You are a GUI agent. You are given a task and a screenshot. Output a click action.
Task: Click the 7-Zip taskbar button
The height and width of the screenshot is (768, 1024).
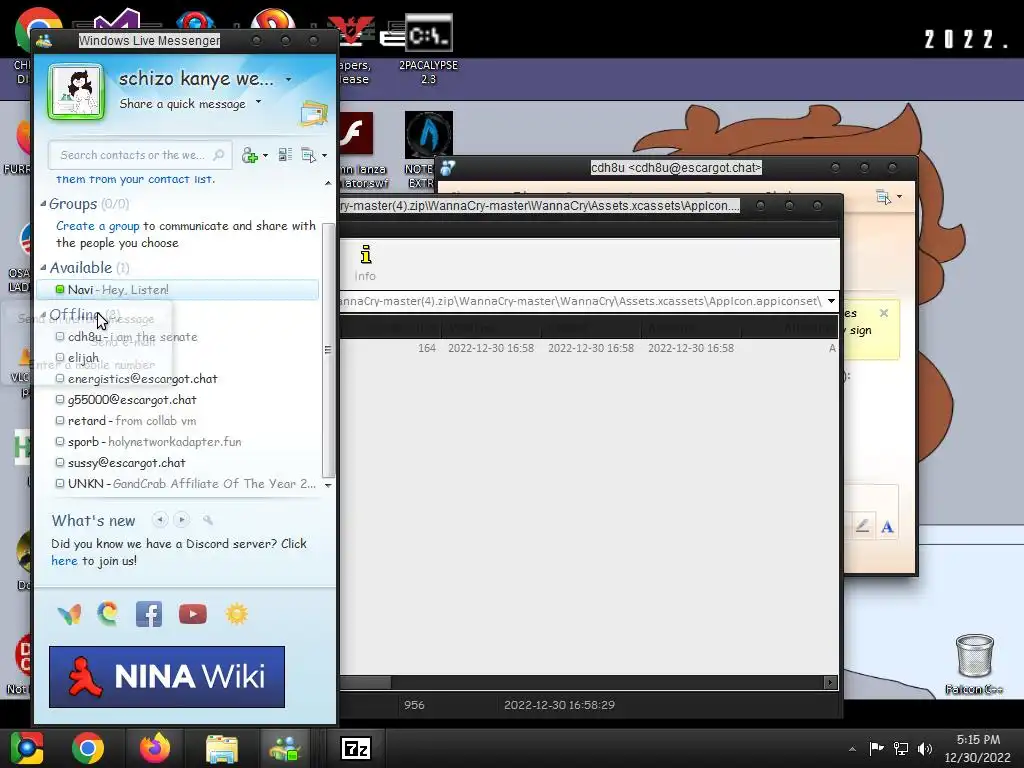point(356,748)
